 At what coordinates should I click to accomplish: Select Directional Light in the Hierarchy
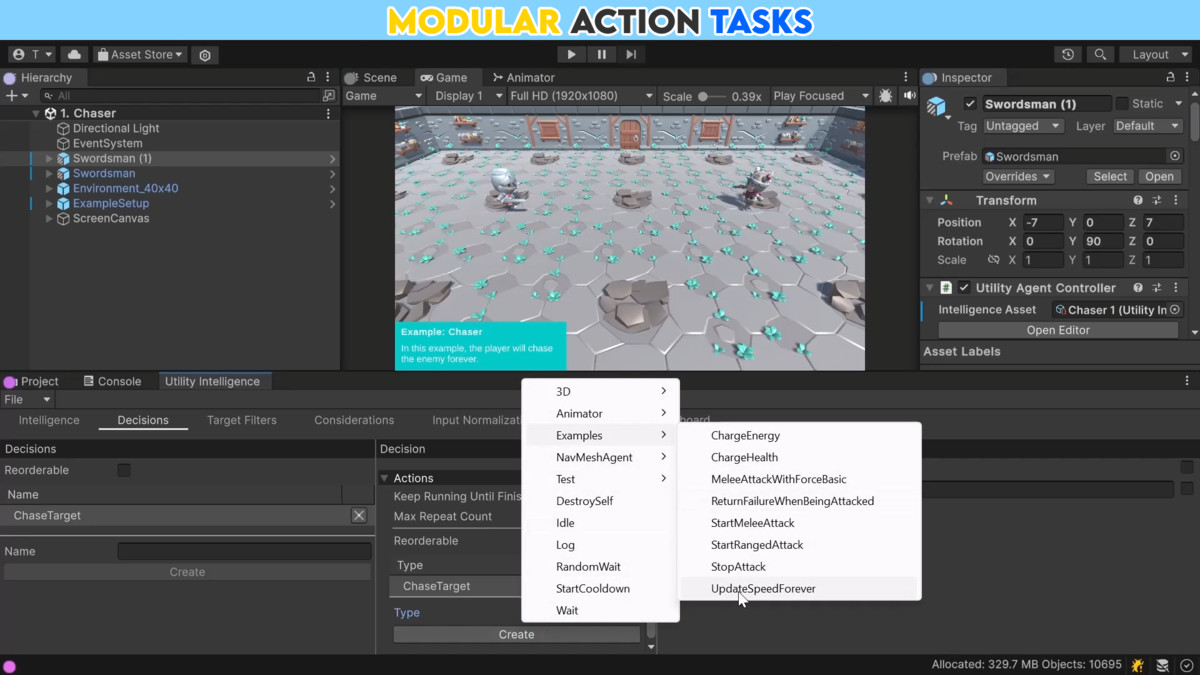point(115,129)
